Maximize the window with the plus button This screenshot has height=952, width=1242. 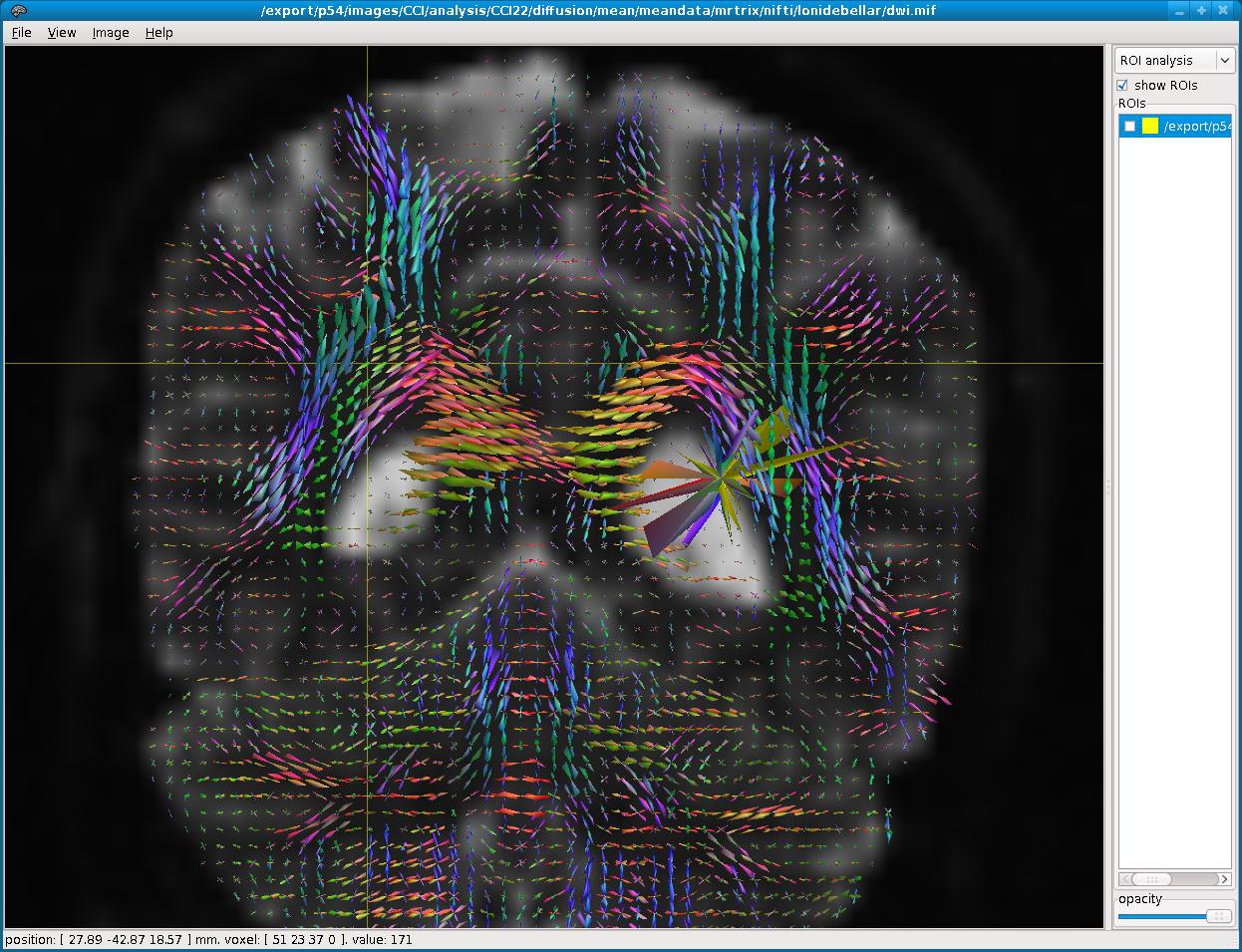click(x=1202, y=11)
